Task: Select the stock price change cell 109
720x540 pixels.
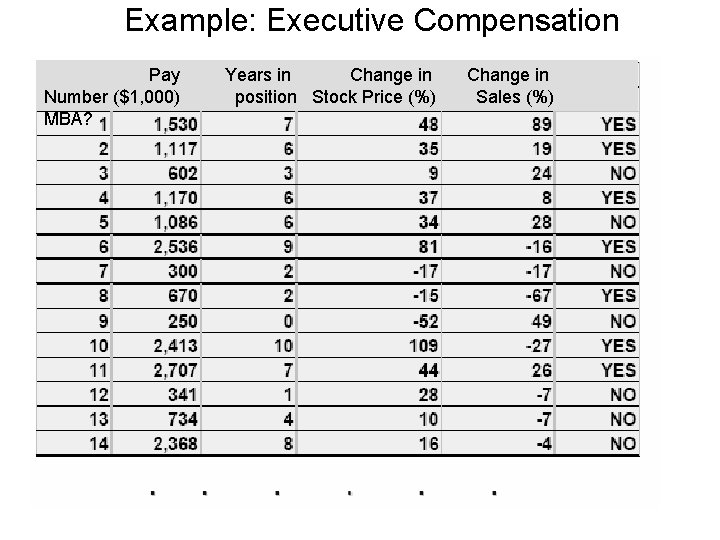Action: [423, 346]
